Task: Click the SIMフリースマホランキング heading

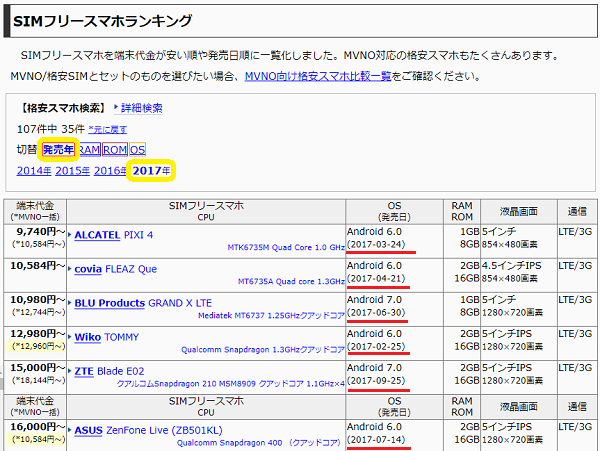Action: [x=102, y=21]
